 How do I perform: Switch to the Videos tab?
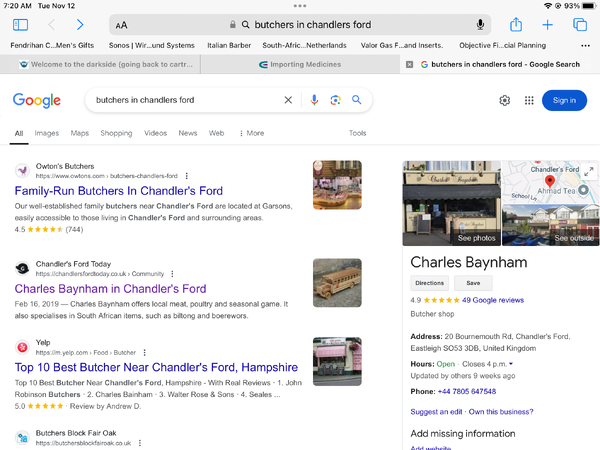point(155,133)
